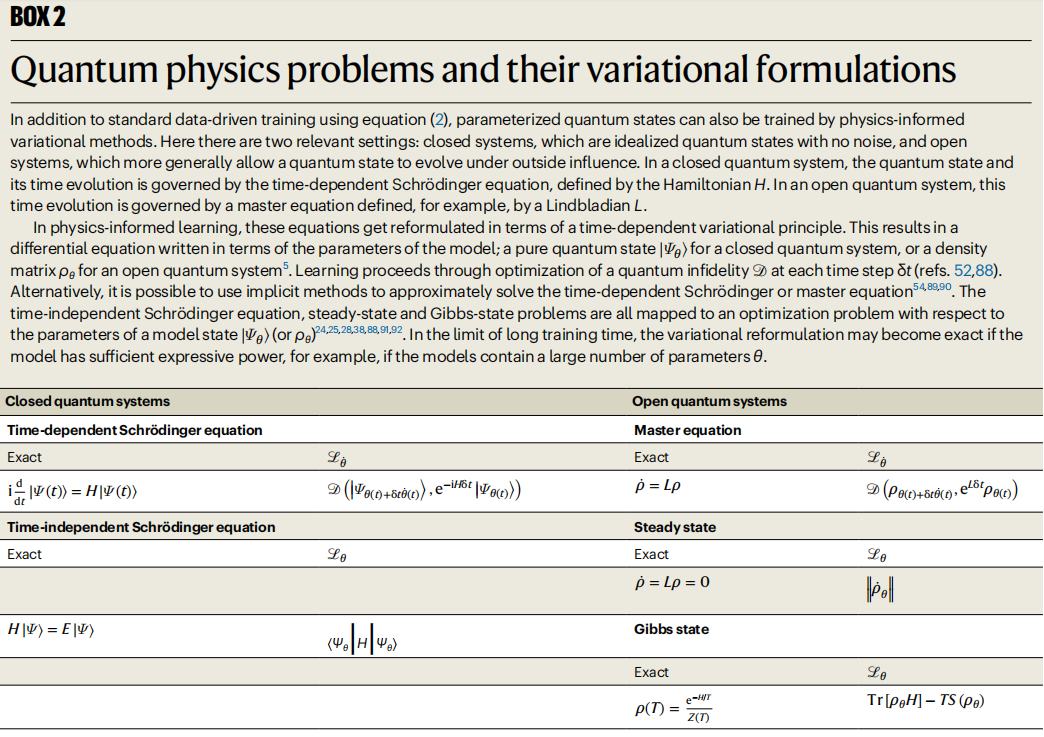This screenshot has height=737, width=1044.
Task: Click the Gibbs state formula ρ(T)
Action: point(673,708)
